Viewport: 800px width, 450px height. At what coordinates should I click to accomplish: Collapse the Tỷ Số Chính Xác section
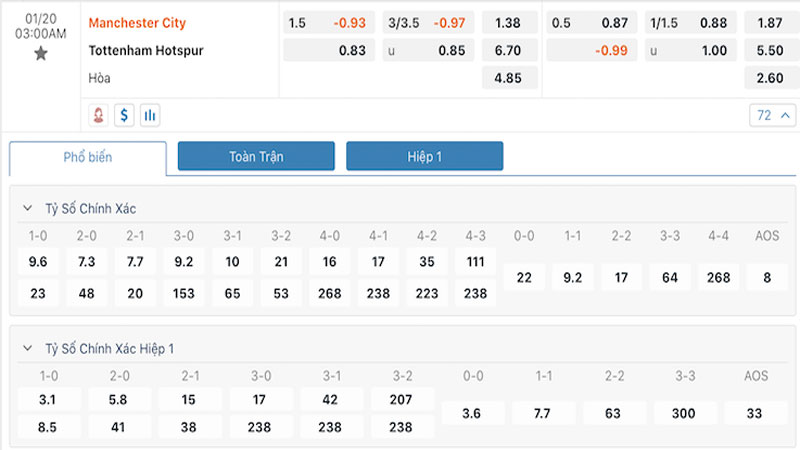tap(27, 208)
